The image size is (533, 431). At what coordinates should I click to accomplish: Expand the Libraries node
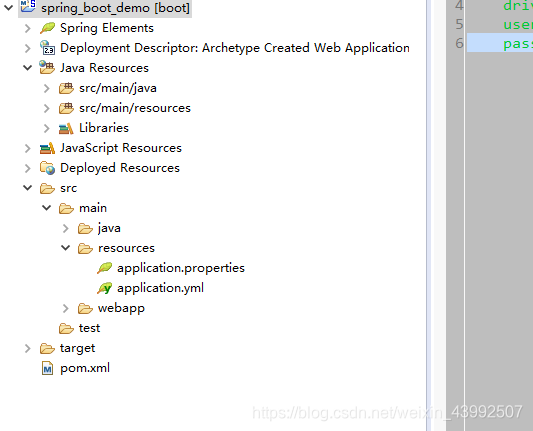[47, 128]
